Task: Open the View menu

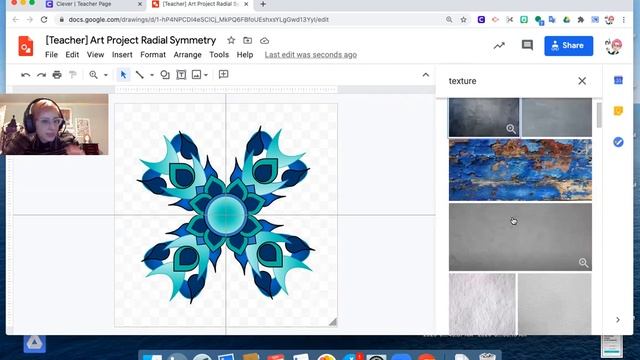Action: (x=96, y=55)
